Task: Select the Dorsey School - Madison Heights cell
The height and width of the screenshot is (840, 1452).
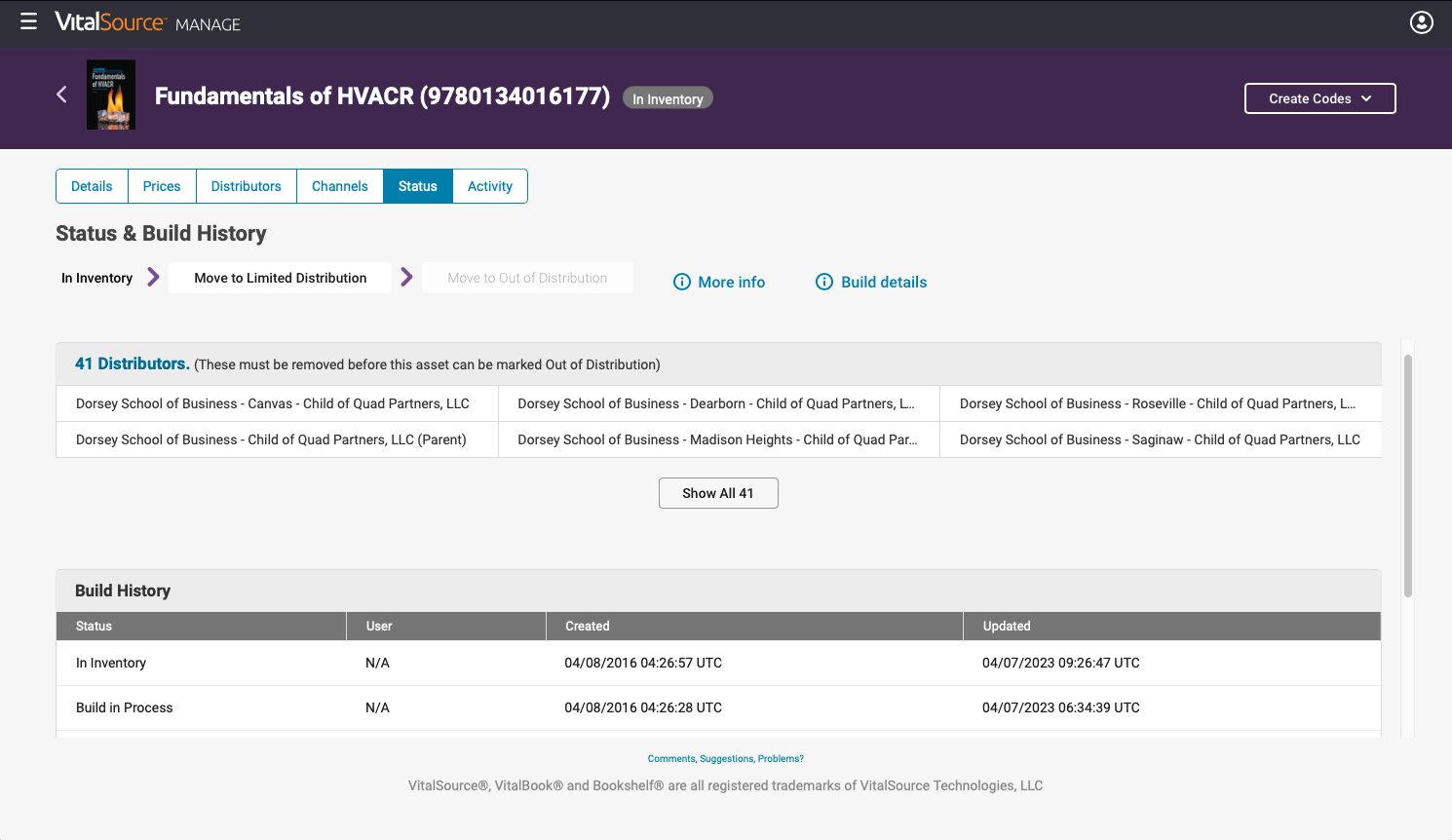Action: pos(719,439)
